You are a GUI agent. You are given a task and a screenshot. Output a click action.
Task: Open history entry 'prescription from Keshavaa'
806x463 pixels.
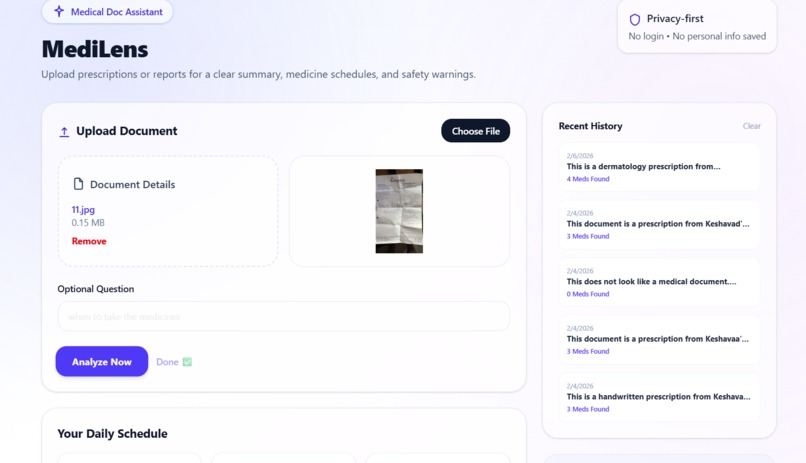659,340
